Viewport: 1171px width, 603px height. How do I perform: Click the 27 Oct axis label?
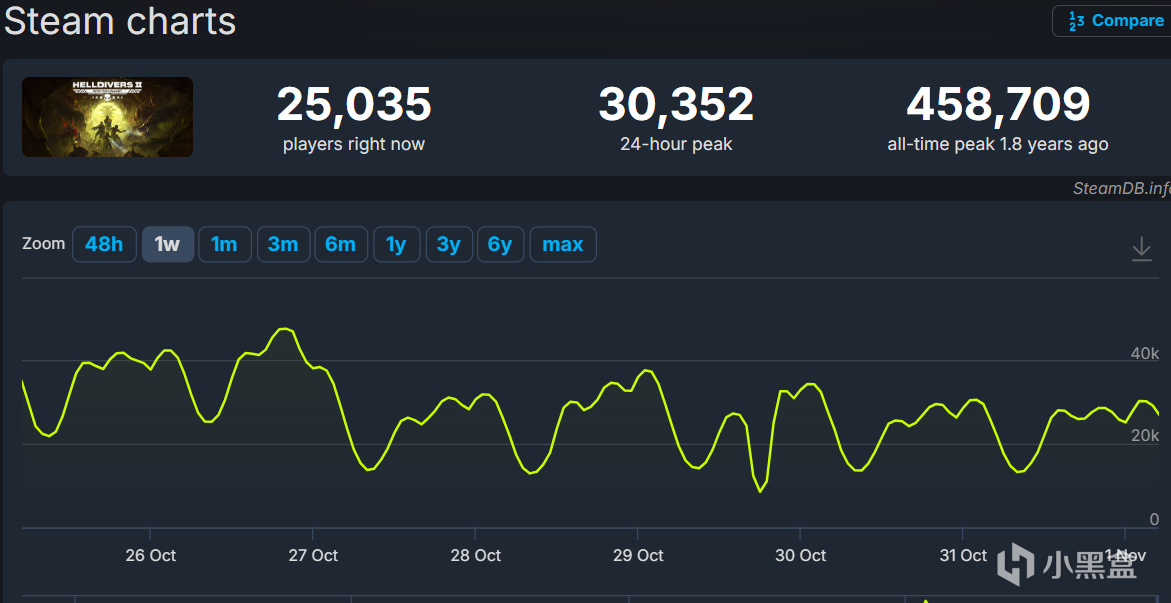tap(313, 555)
